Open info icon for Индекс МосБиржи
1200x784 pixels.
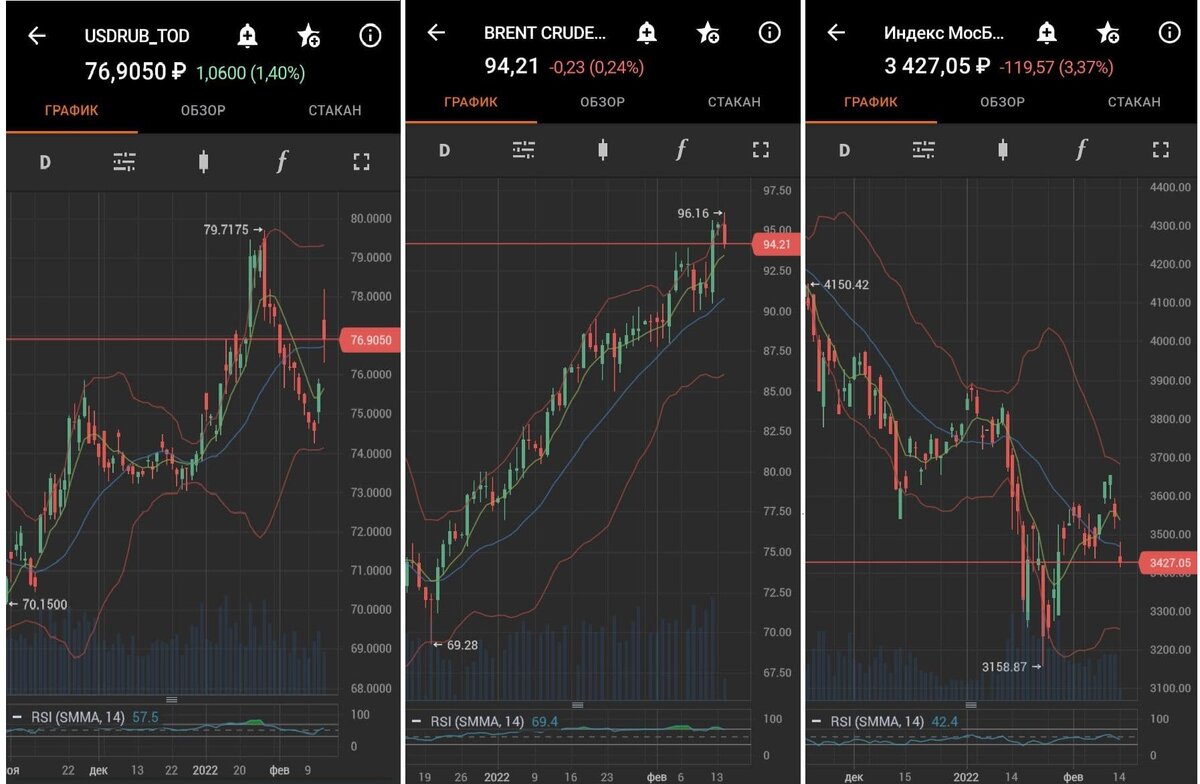point(1169,32)
